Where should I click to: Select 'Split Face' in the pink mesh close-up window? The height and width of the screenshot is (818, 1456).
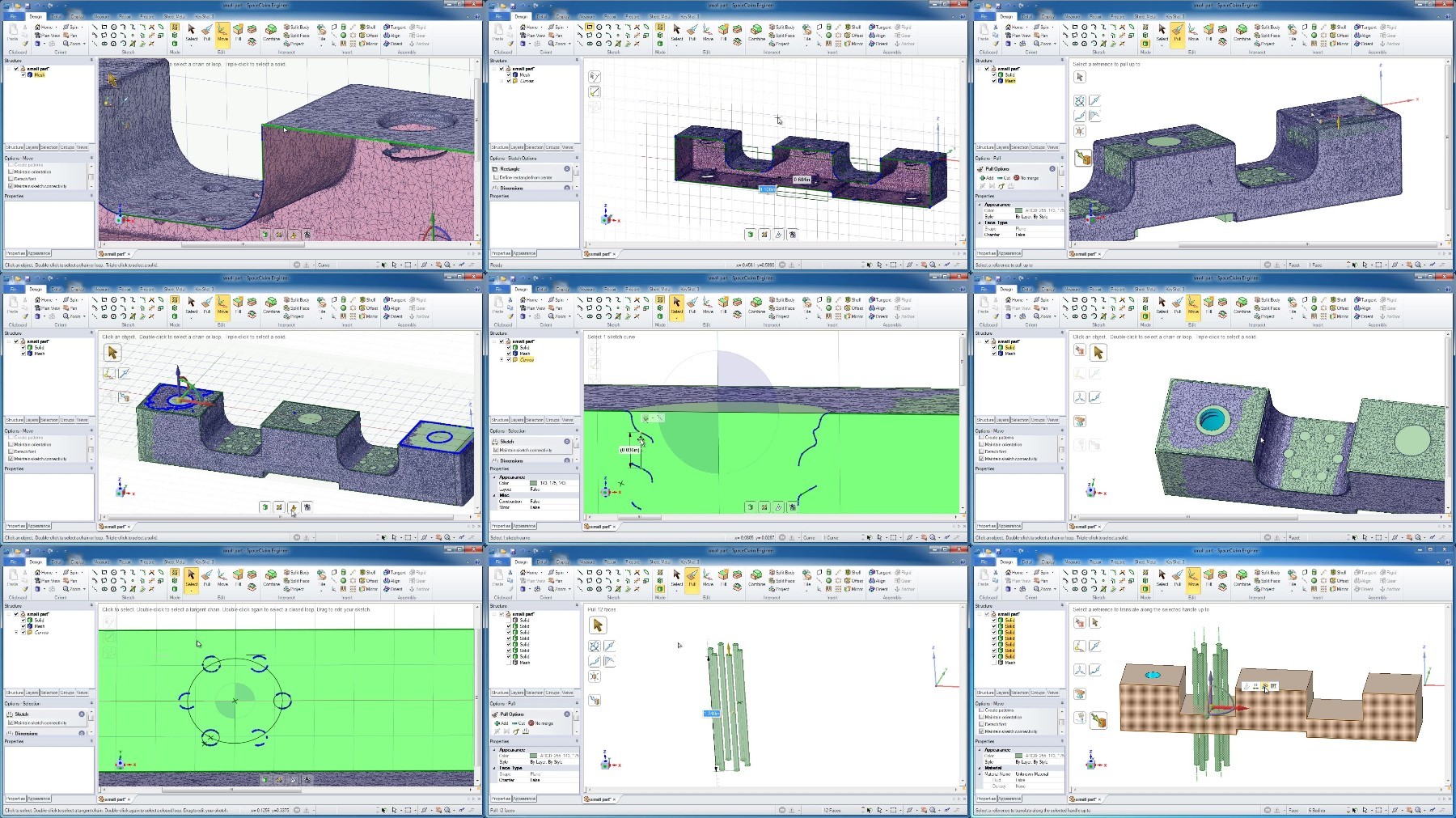297,36
